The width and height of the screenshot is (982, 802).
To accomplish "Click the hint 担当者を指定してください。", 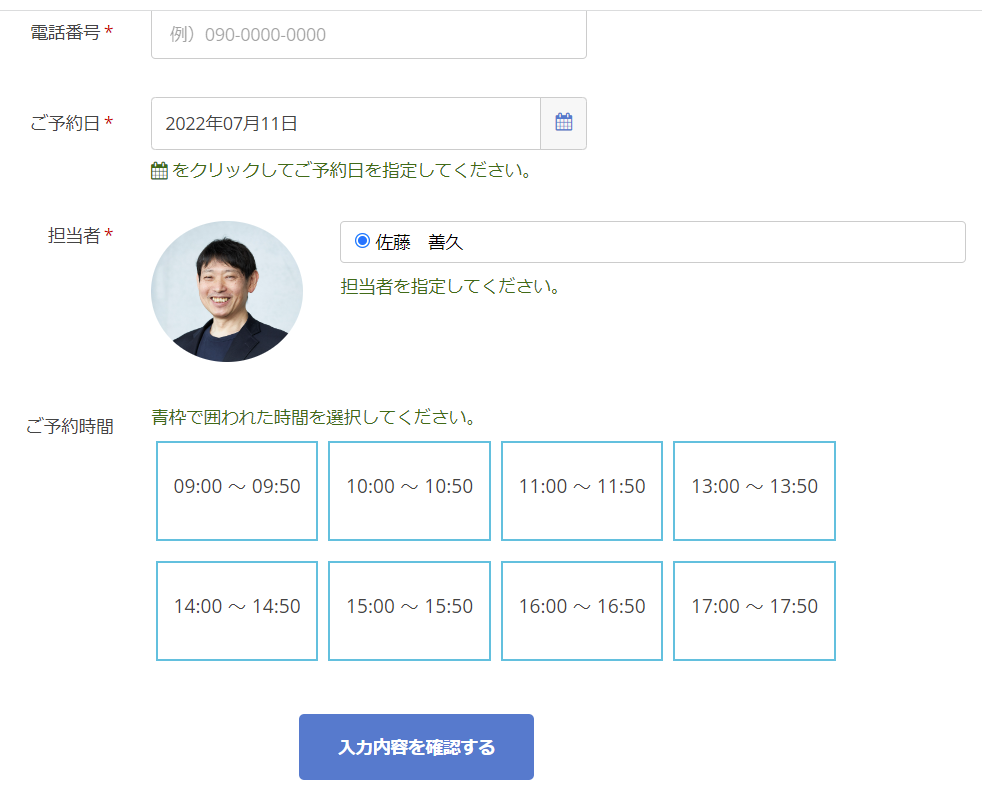I will [x=450, y=286].
